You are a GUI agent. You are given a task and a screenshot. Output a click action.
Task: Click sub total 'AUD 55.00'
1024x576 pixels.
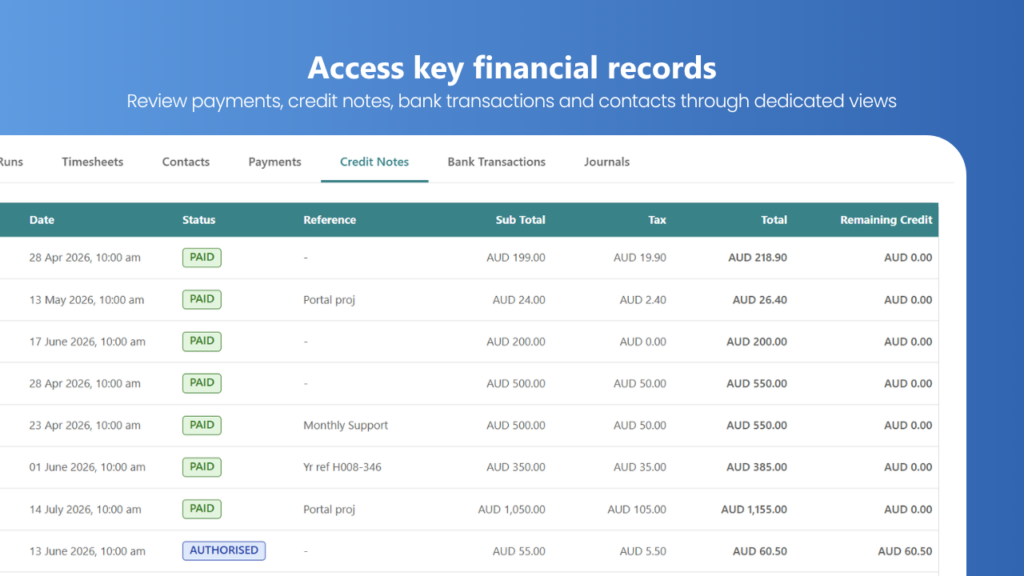519,551
